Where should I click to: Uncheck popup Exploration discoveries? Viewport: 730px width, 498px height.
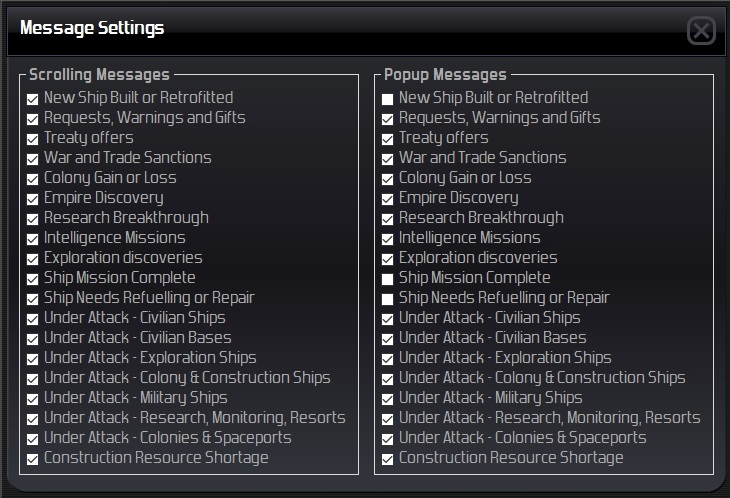388,259
